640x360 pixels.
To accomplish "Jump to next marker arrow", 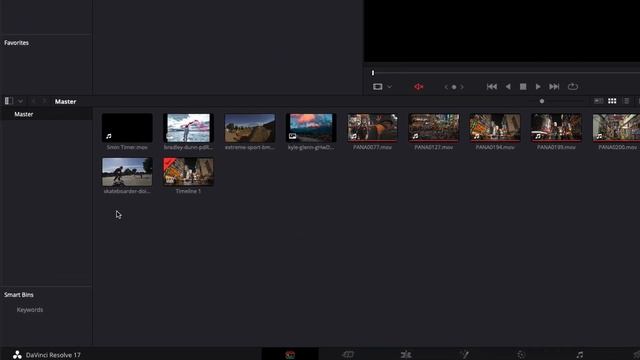I will 462,87.
